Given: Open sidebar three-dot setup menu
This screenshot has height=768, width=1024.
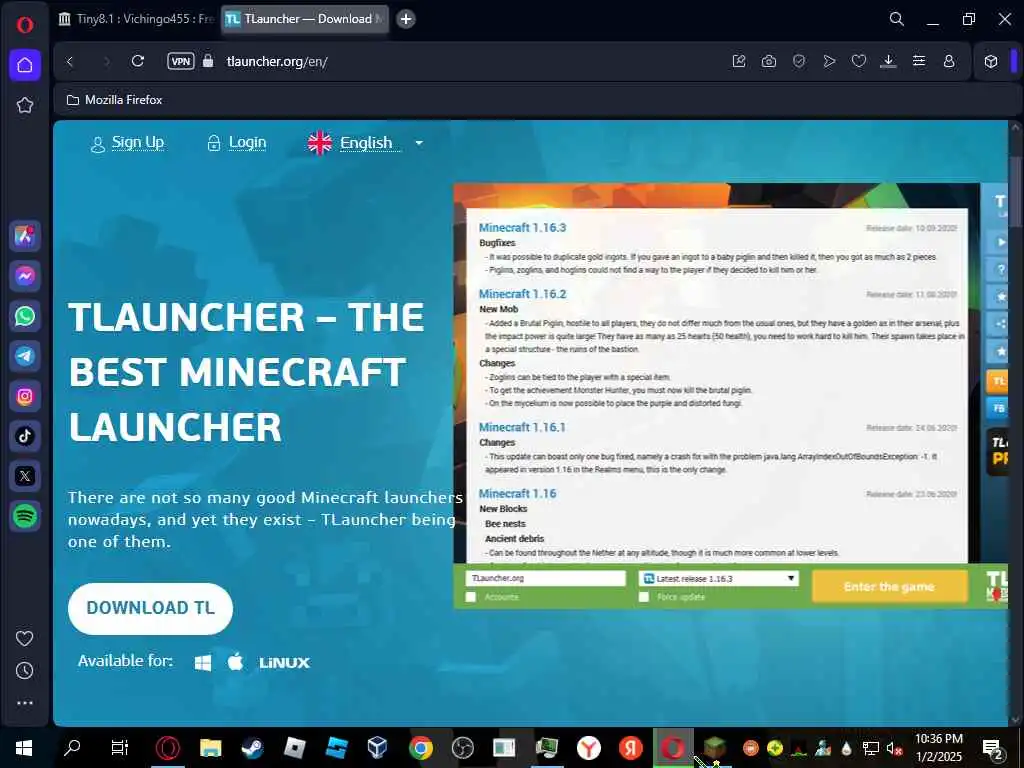Looking at the screenshot, I should (25, 703).
